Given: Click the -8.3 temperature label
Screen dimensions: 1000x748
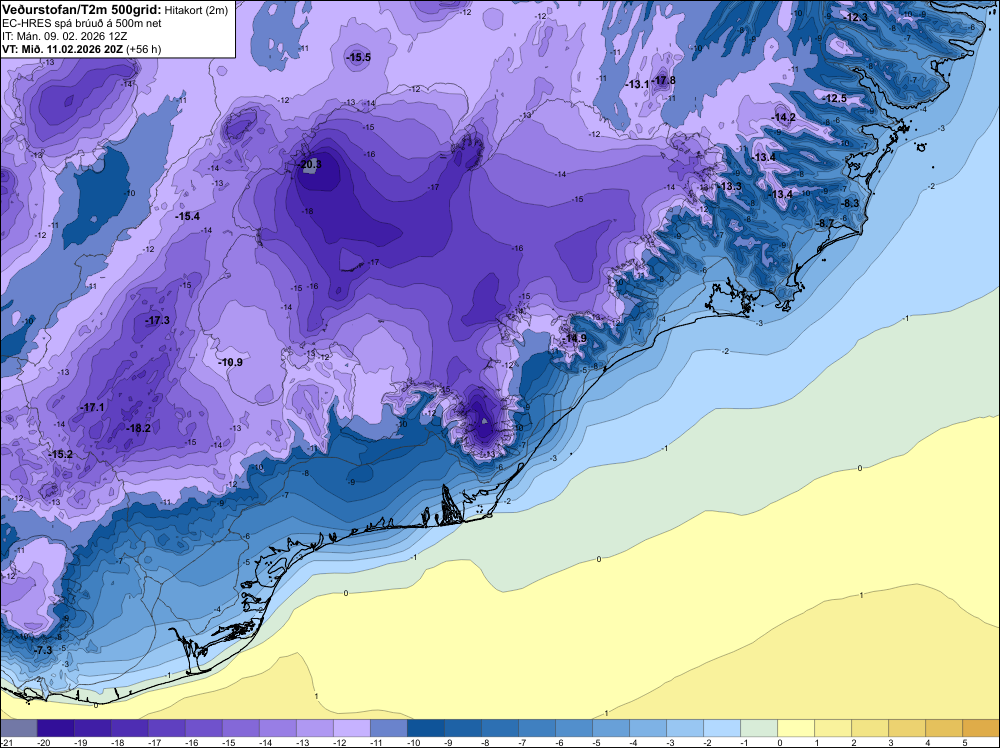Looking at the screenshot, I should 849,203.
